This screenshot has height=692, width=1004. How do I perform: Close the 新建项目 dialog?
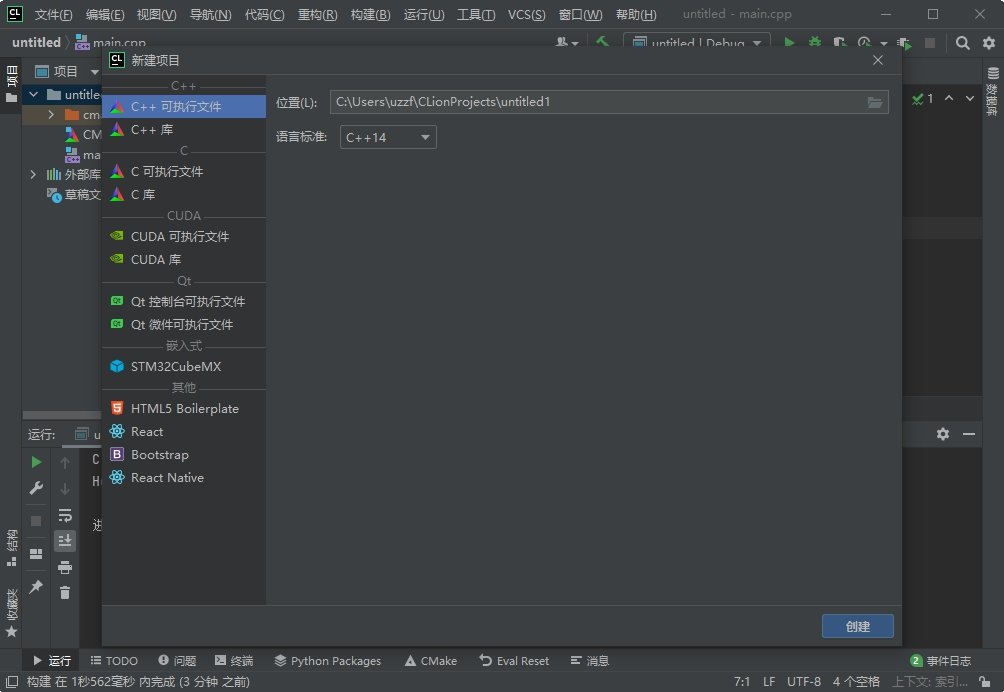pos(878,60)
